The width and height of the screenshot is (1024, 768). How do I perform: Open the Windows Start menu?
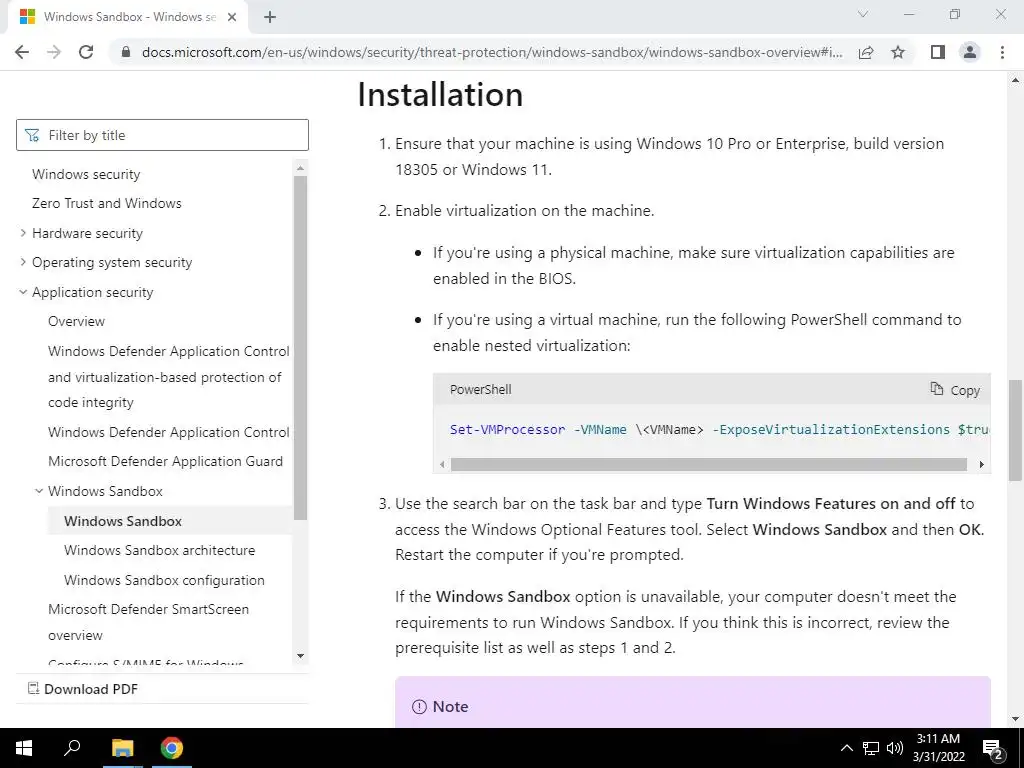pyautogui.click(x=24, y=748)
